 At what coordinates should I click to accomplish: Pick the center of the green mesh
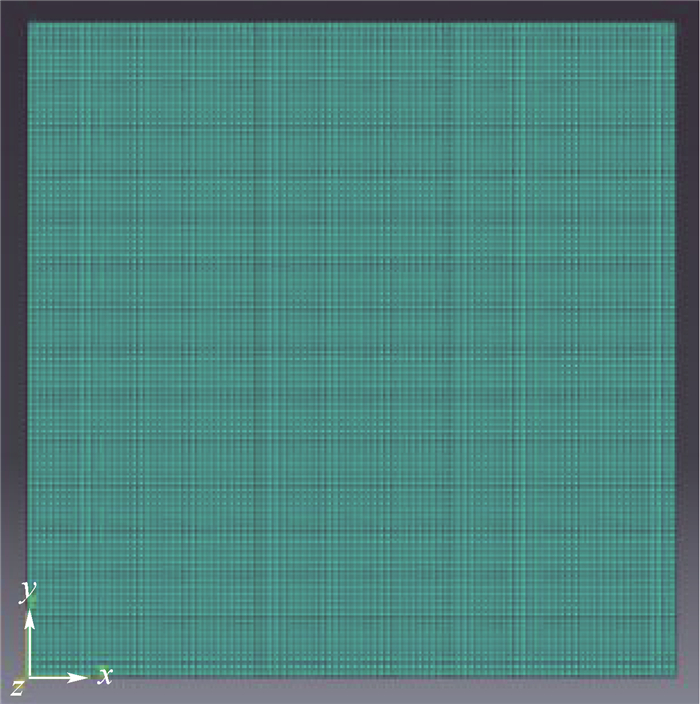pos(351,350)
